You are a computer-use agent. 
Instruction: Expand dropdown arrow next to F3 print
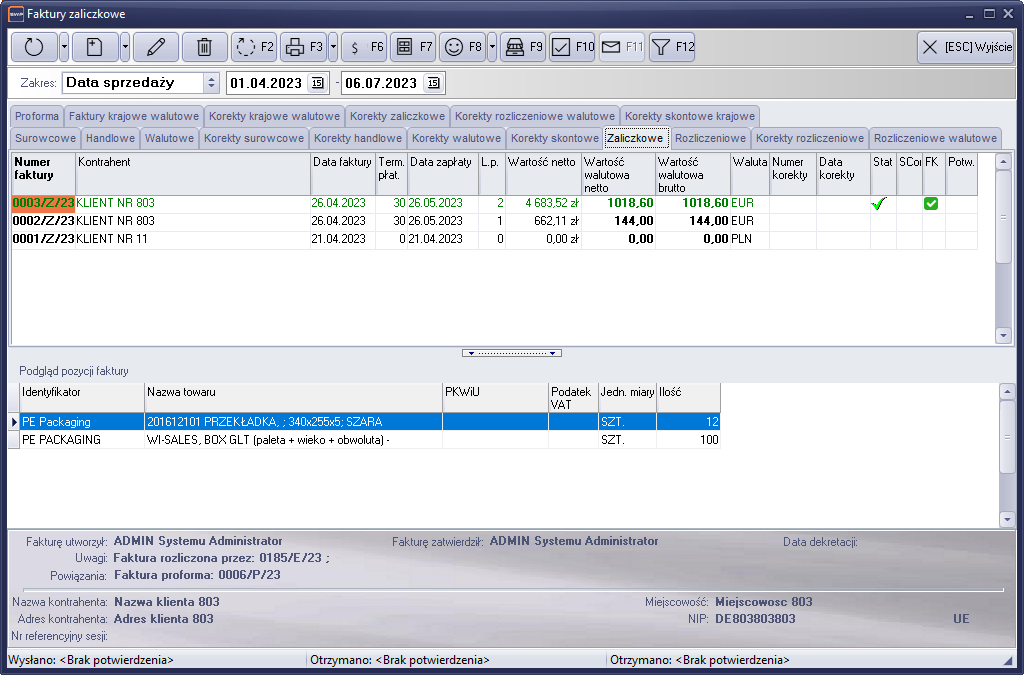coord(333,47)
